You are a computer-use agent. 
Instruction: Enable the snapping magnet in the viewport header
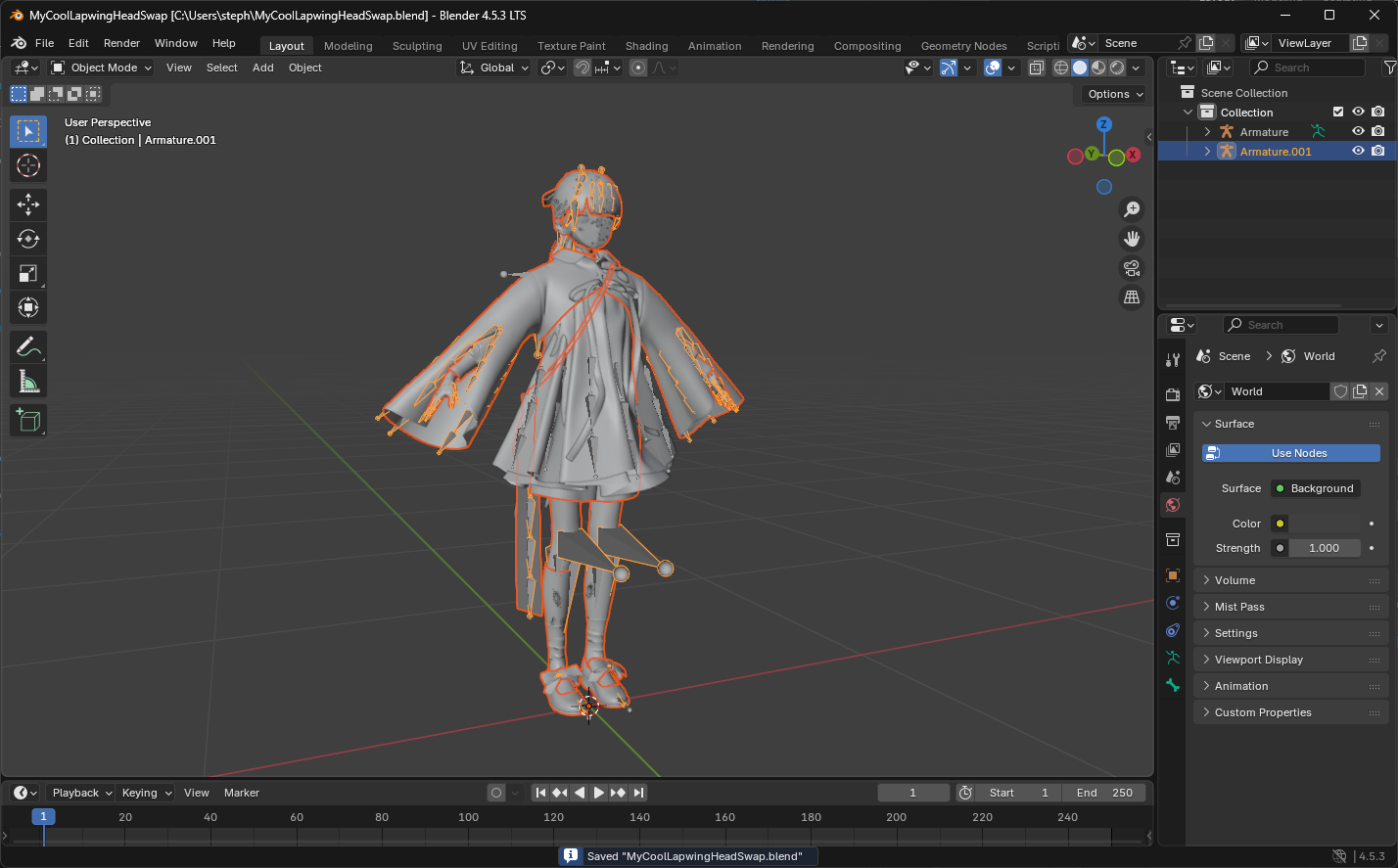tap(582, 68)
